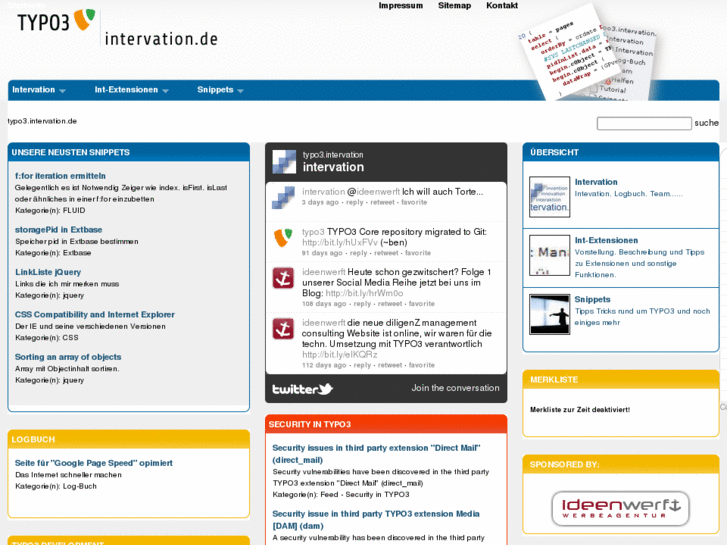Open Media DAM security issue article
This screenshot has width=727, height=545.
coord(376,520)
